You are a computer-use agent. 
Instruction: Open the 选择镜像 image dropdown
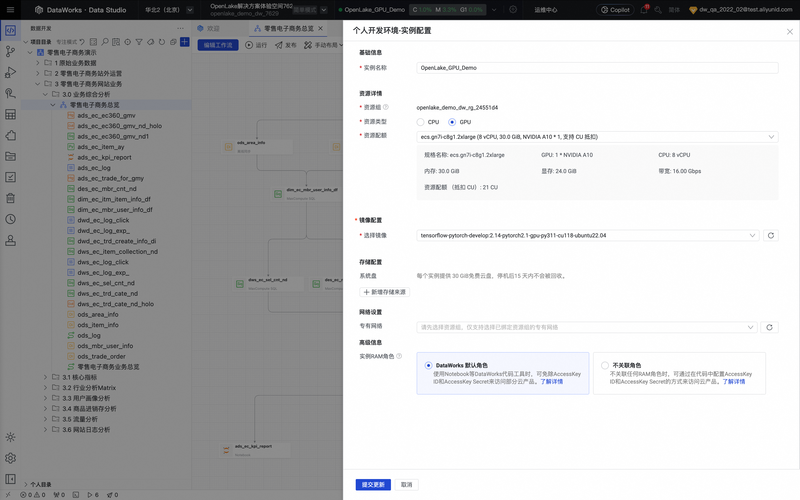pyautogui.click(x=588, y=235)
